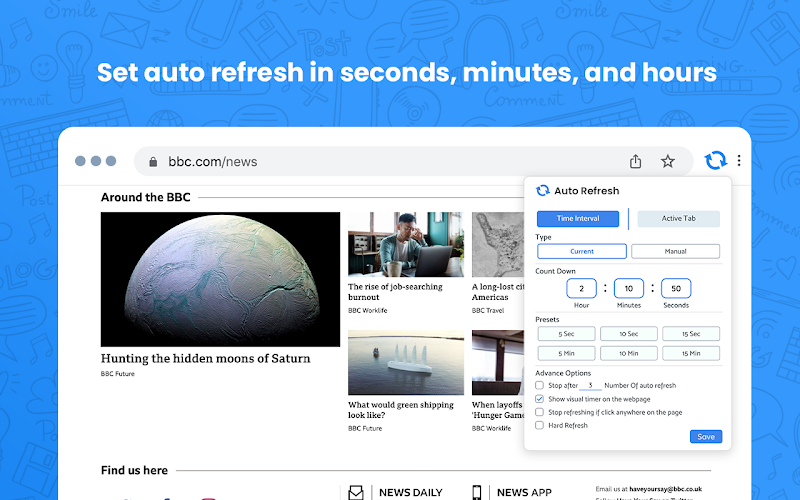This screenshot has width=800, height=500.
Task: Select the Manual type option
Action: tap(676, 251)
